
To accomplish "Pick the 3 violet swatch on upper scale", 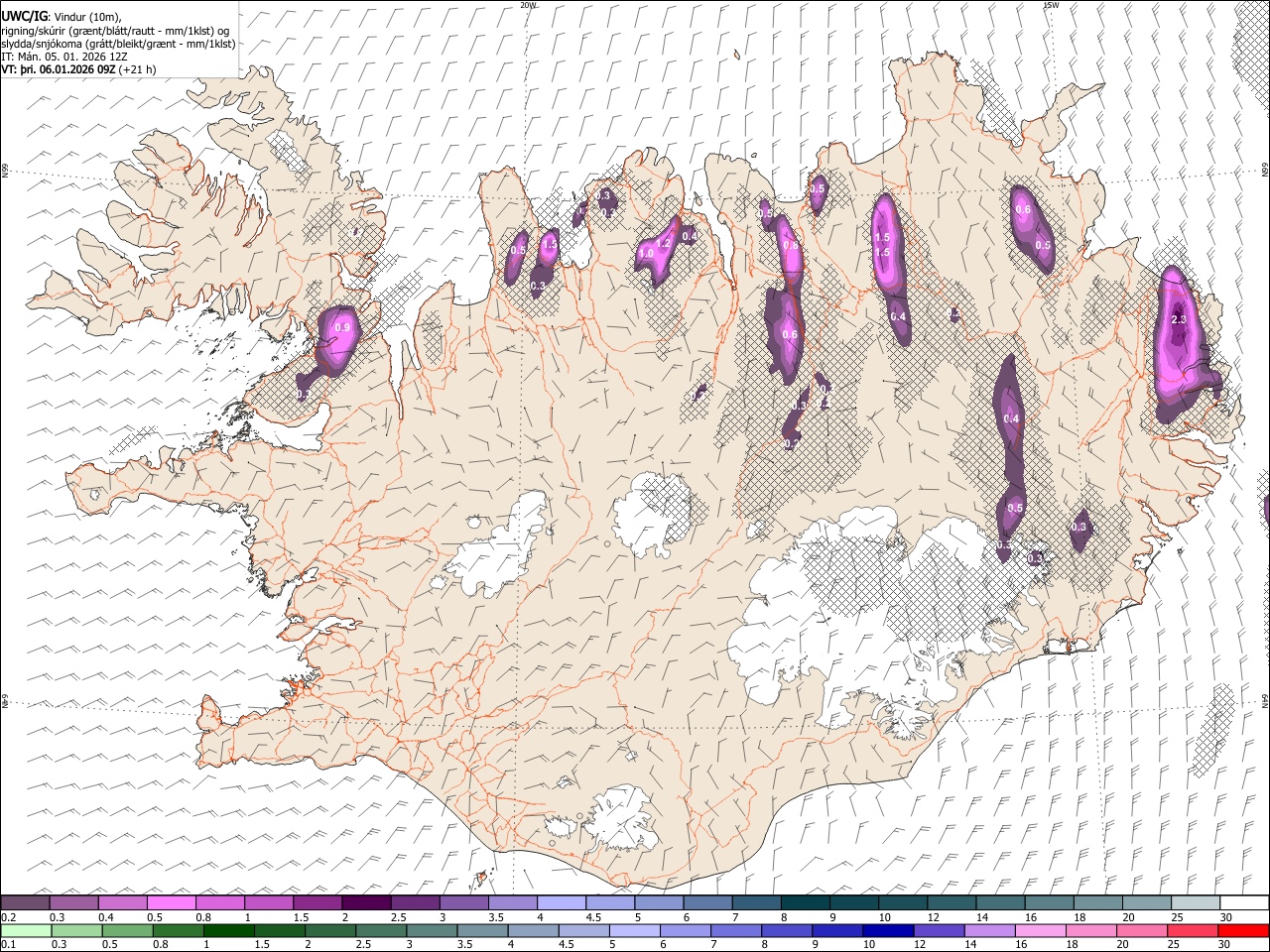I will pyautogui.click(x=463, y=902).
